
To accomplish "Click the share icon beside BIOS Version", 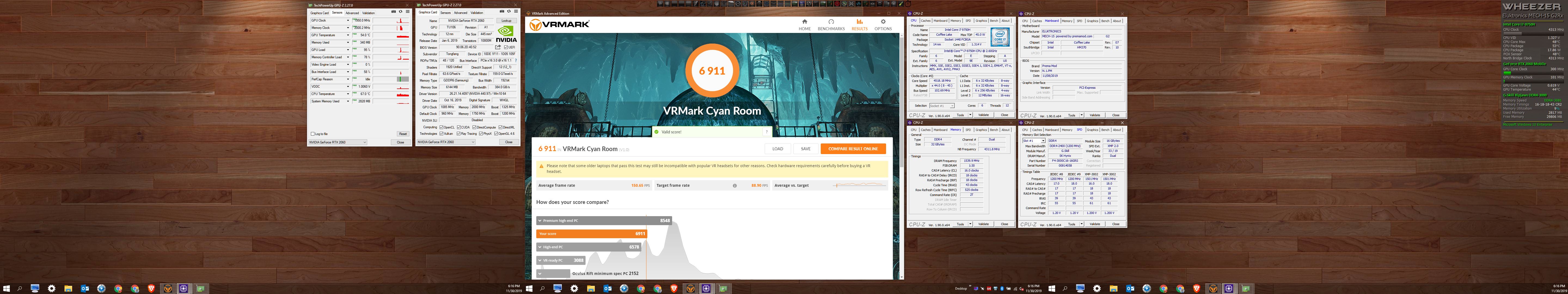I will pos(498,47).
